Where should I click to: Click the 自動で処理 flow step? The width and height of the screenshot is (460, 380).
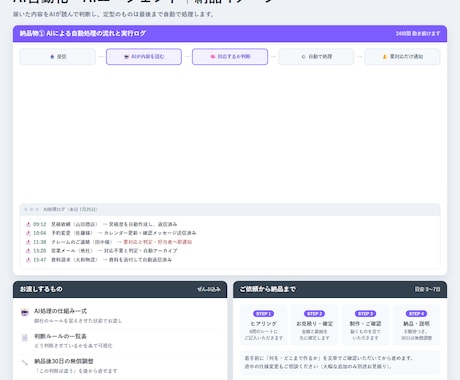coord(316,57)
